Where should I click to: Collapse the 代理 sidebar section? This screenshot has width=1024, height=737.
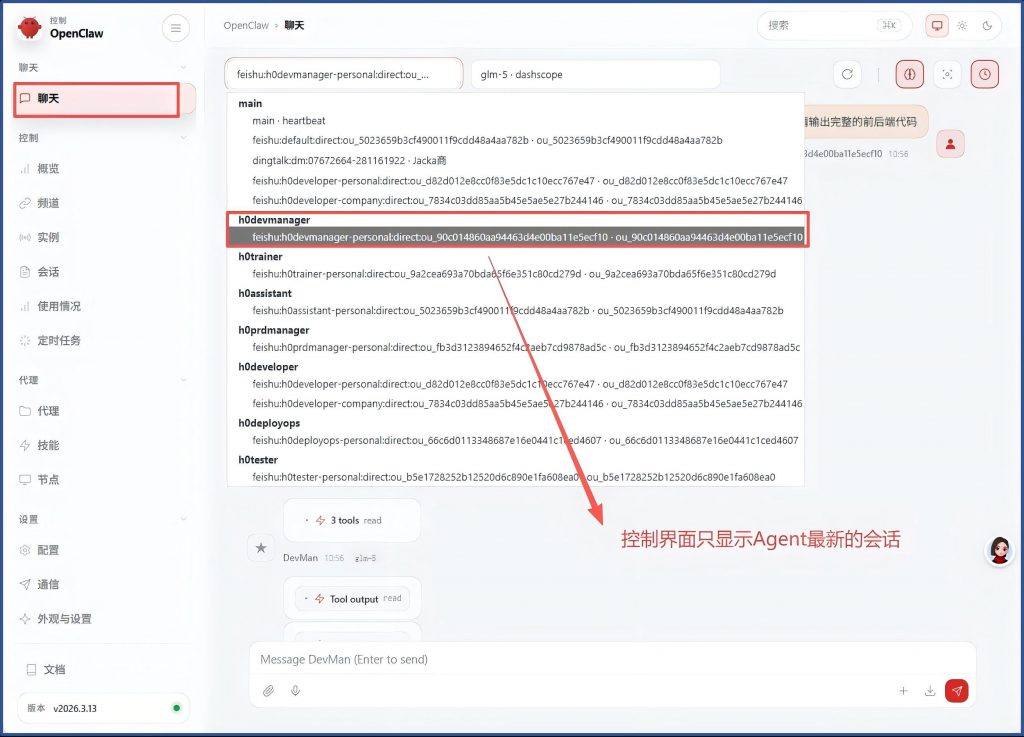(183, 380)
